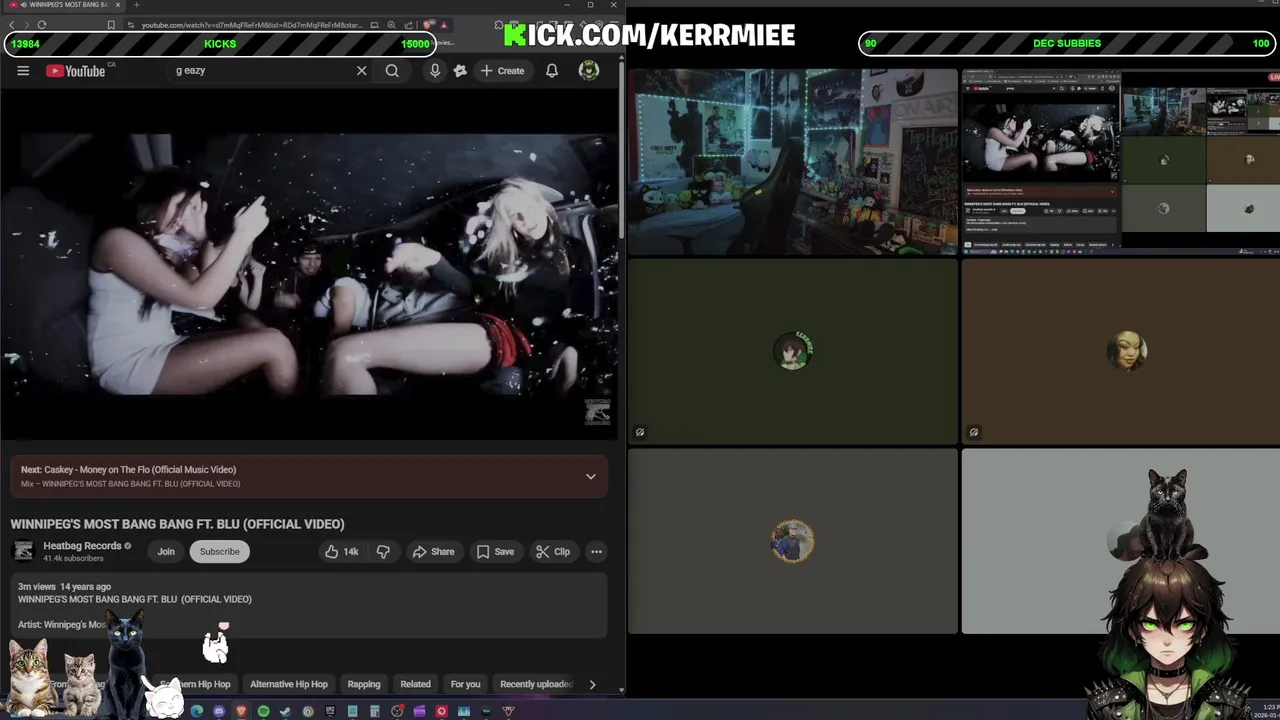Click the muted mic icon on left participant tile
Image resolution: width=1280 pixels, height=720 pixels.
coord(640,432)
